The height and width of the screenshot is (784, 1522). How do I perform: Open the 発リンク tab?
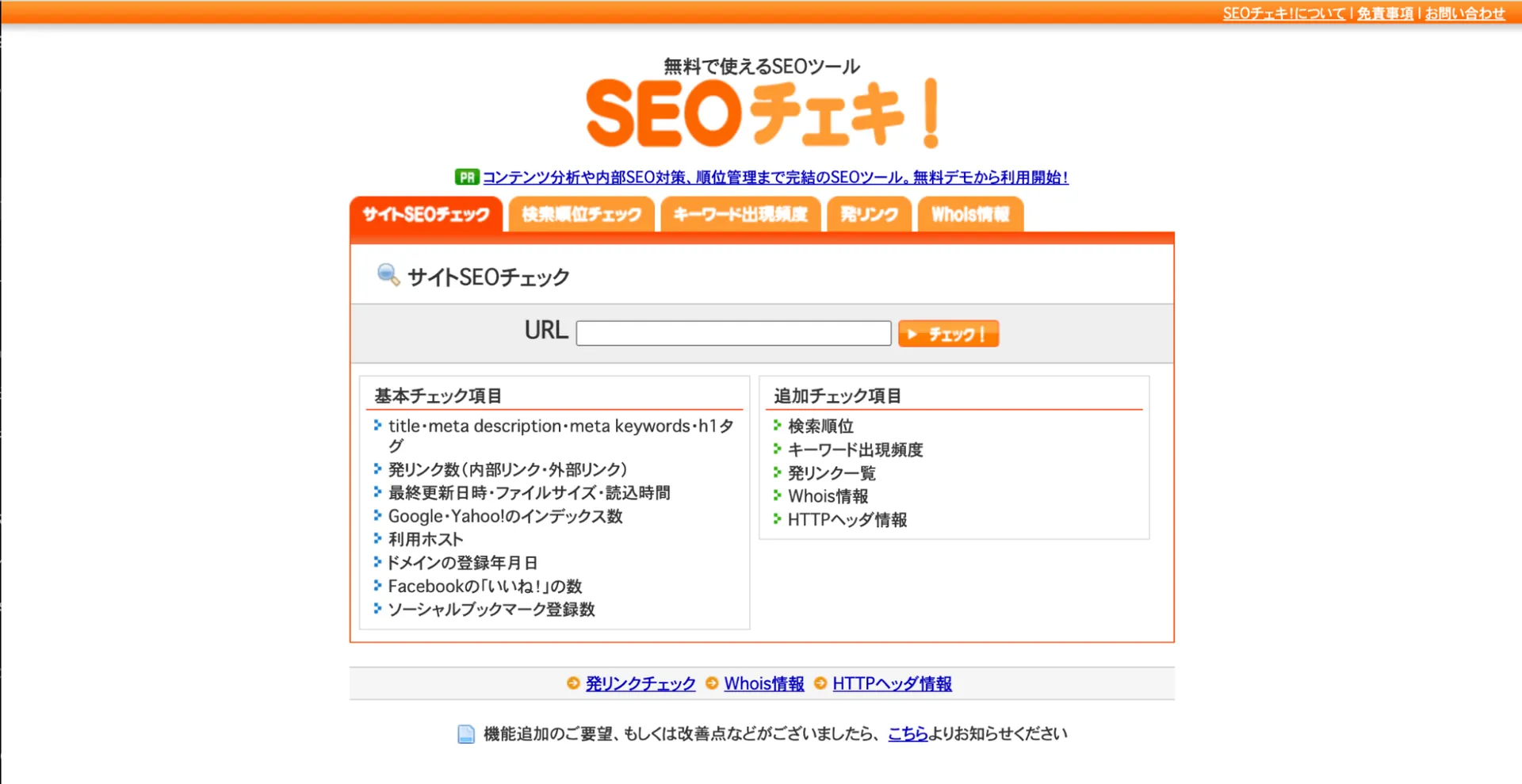click(x=869, y=214)
